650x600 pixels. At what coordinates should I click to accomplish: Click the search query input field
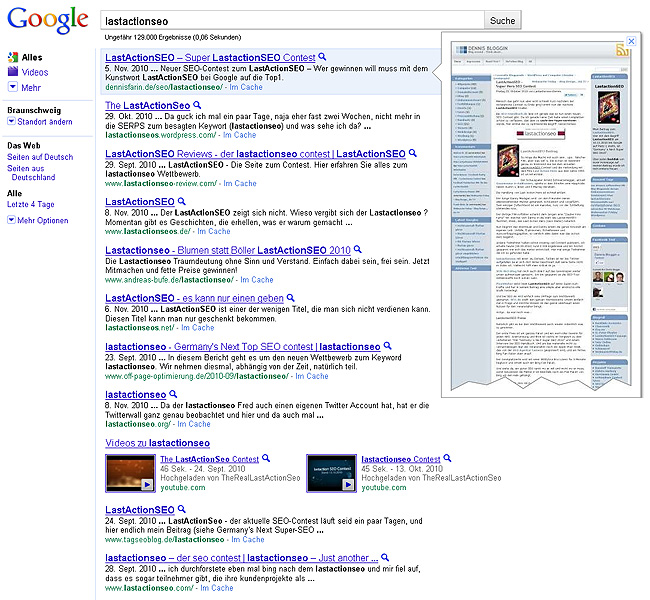[292, 20]
